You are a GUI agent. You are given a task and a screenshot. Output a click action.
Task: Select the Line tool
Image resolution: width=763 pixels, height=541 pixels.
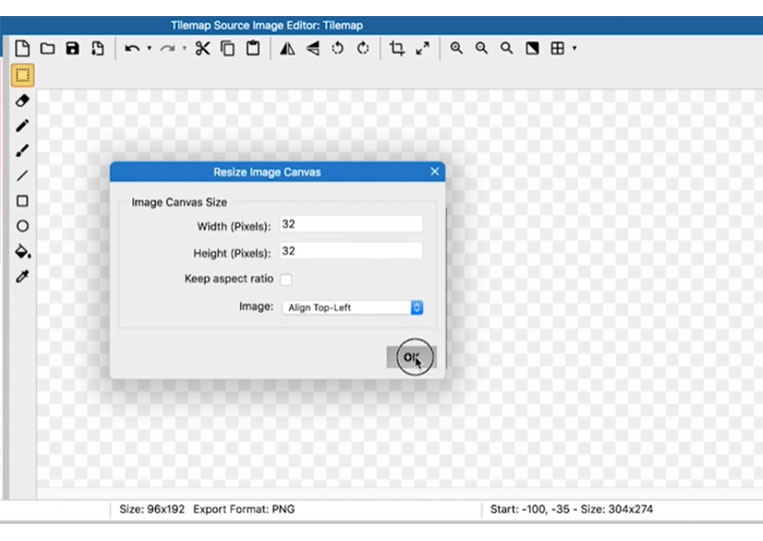pos(22,176)
